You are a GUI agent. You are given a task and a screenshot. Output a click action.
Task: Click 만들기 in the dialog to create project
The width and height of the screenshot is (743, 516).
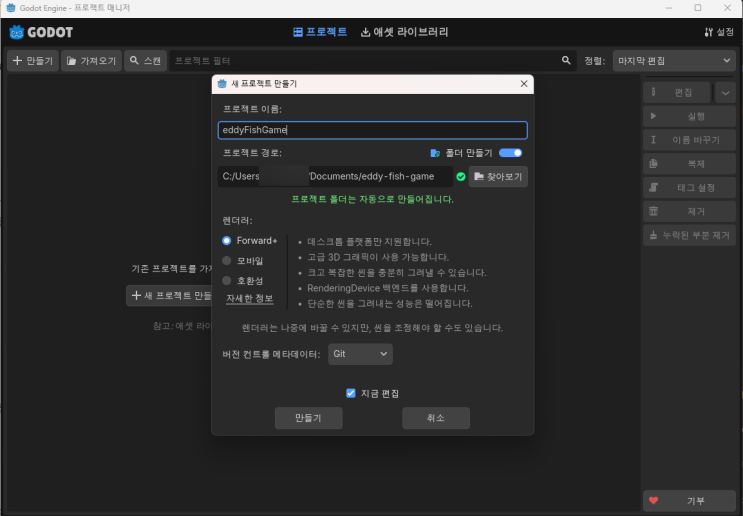308,418
